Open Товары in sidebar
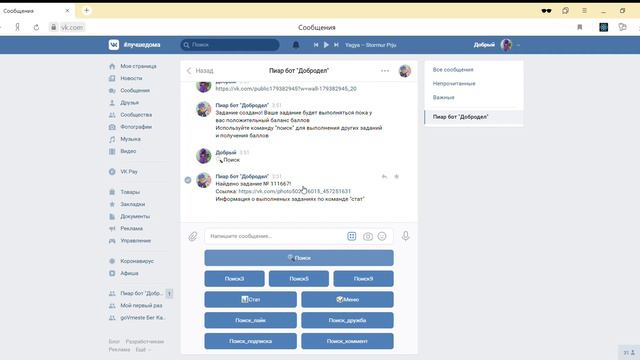Screen dimensions: 640x360 click(130, 192)
